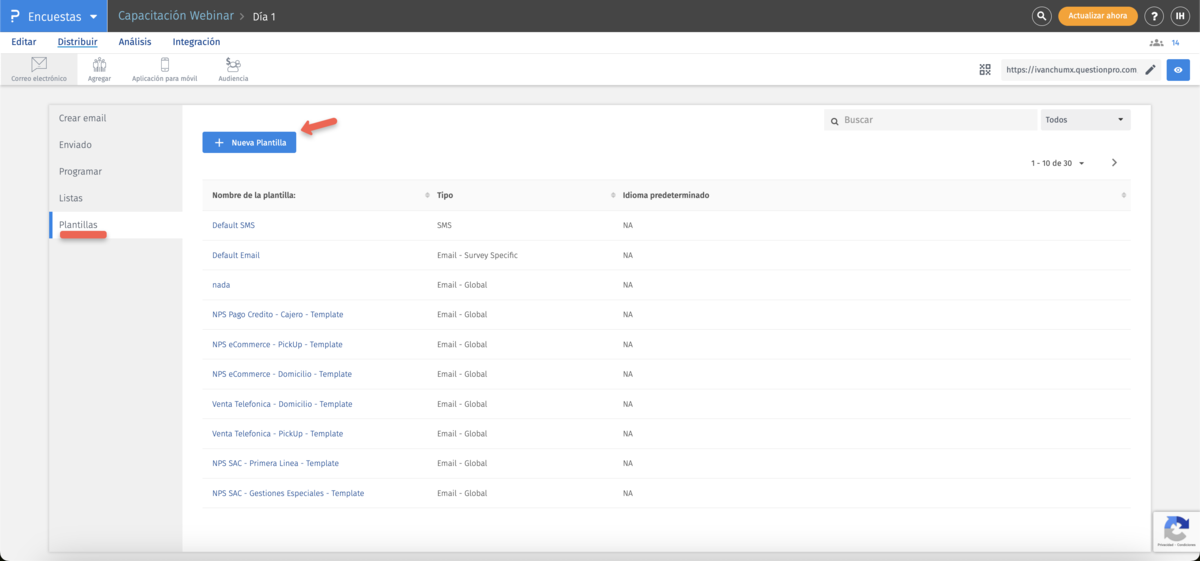Open the IH user profile avatar
Viewport: 1200px width, 561px height.
1180,16
